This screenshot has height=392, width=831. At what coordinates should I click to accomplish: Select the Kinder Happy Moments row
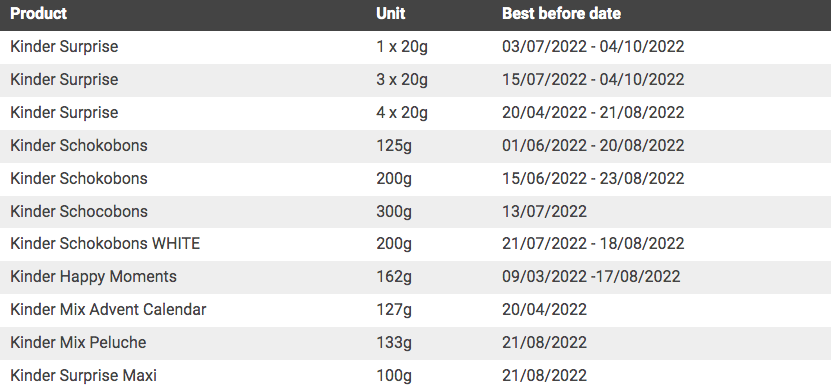click(x=416, y=277)
